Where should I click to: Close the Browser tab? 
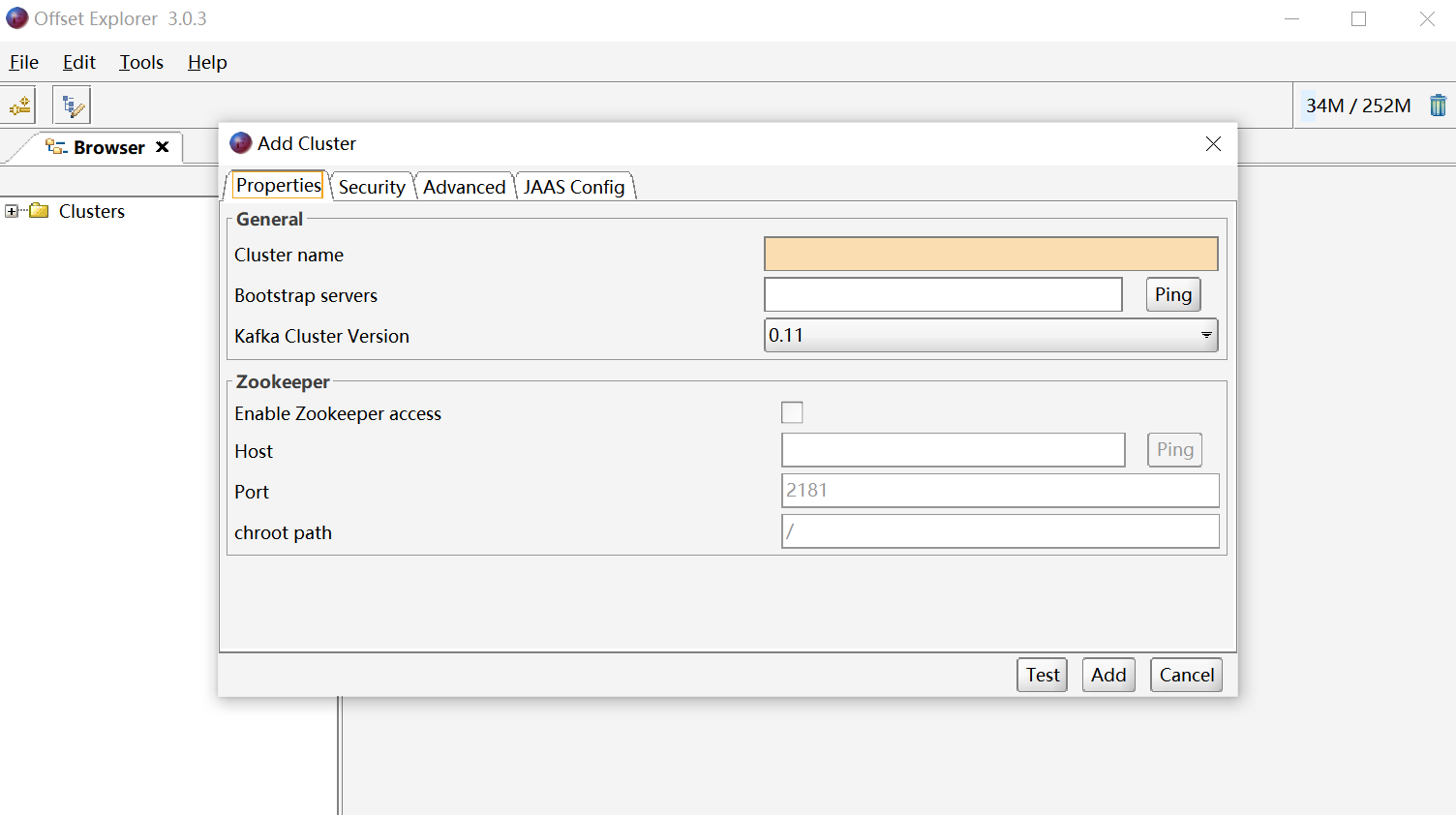[x=163, y=147]
